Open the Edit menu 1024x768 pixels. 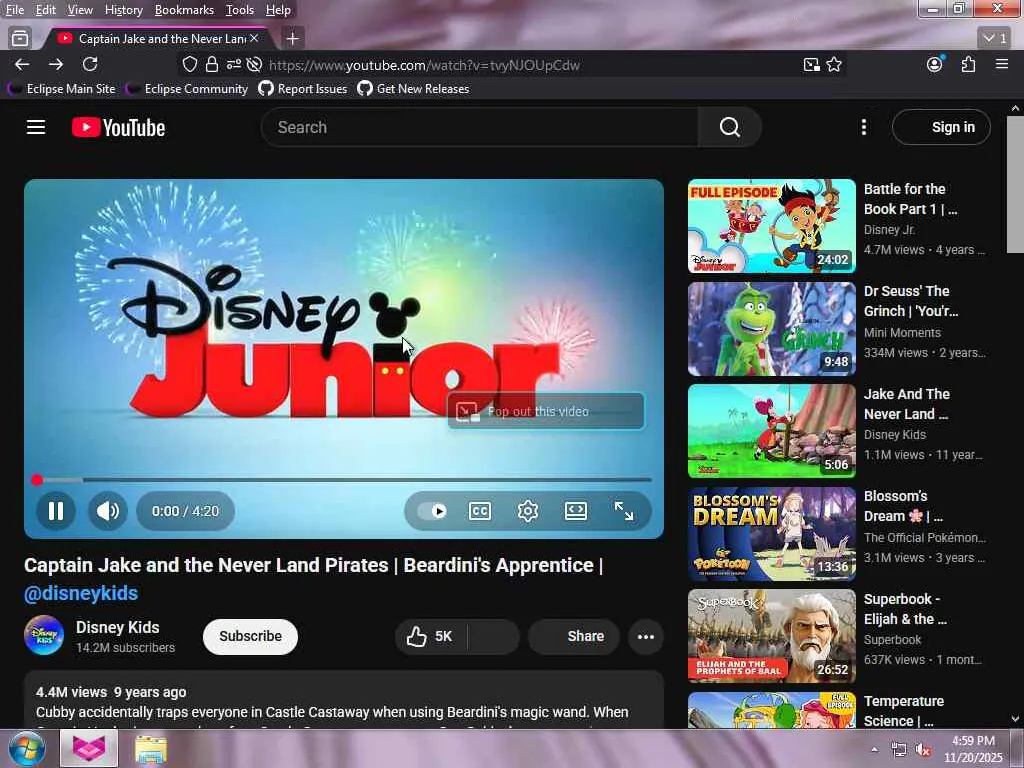tap(46, 10)
